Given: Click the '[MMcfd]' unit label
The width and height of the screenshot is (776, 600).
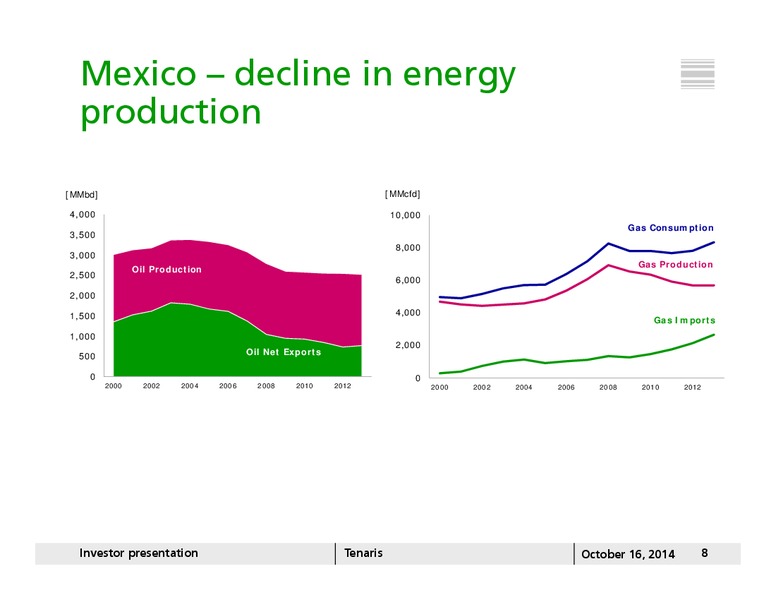Looking at the screenshot, I should click(x=403, y=194).
